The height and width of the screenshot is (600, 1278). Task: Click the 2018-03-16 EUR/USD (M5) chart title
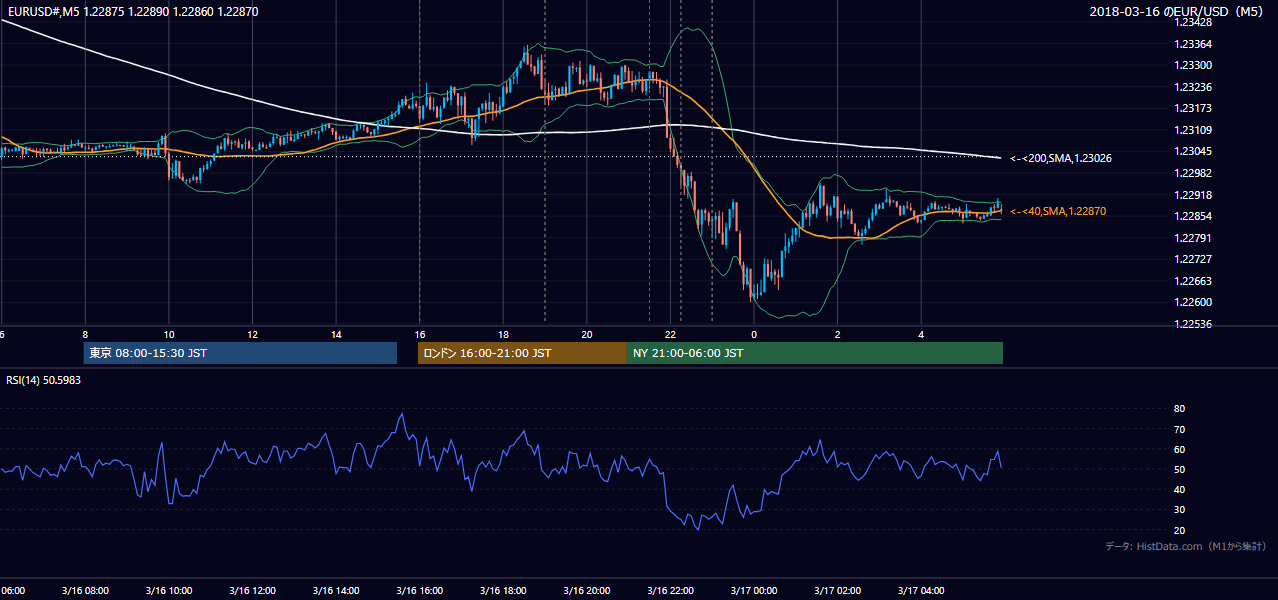(x=1177, y=11)
